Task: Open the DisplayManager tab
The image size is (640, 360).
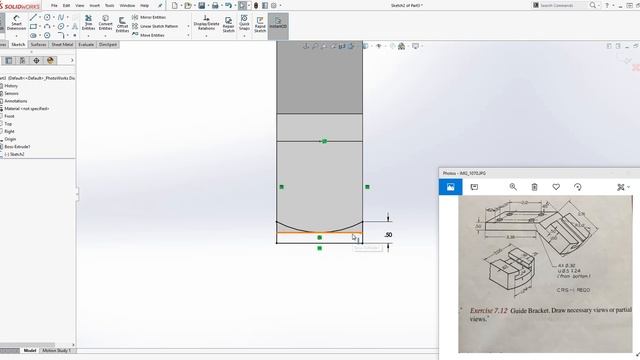Action: [50, 60]
